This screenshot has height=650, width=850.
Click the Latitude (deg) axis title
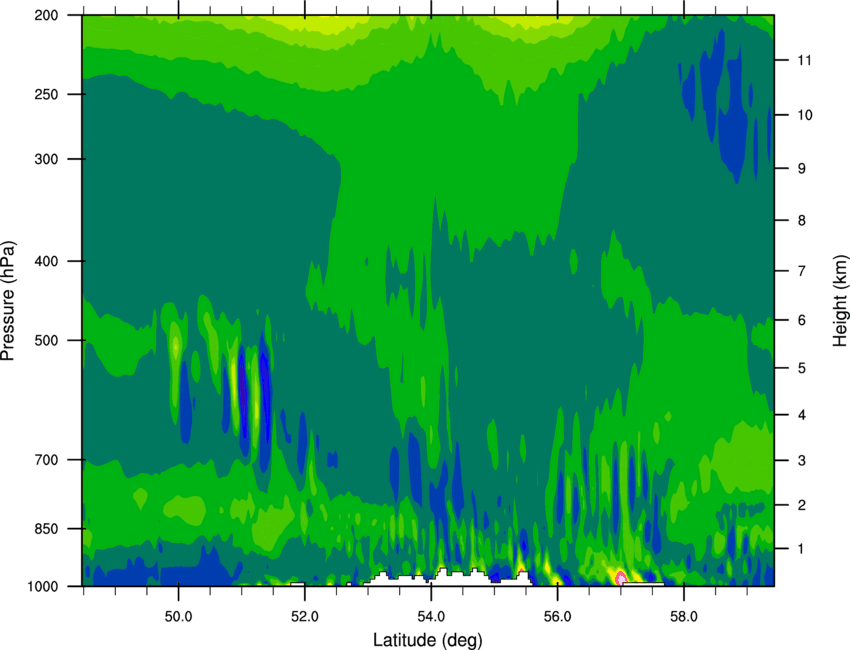(428, 640)
